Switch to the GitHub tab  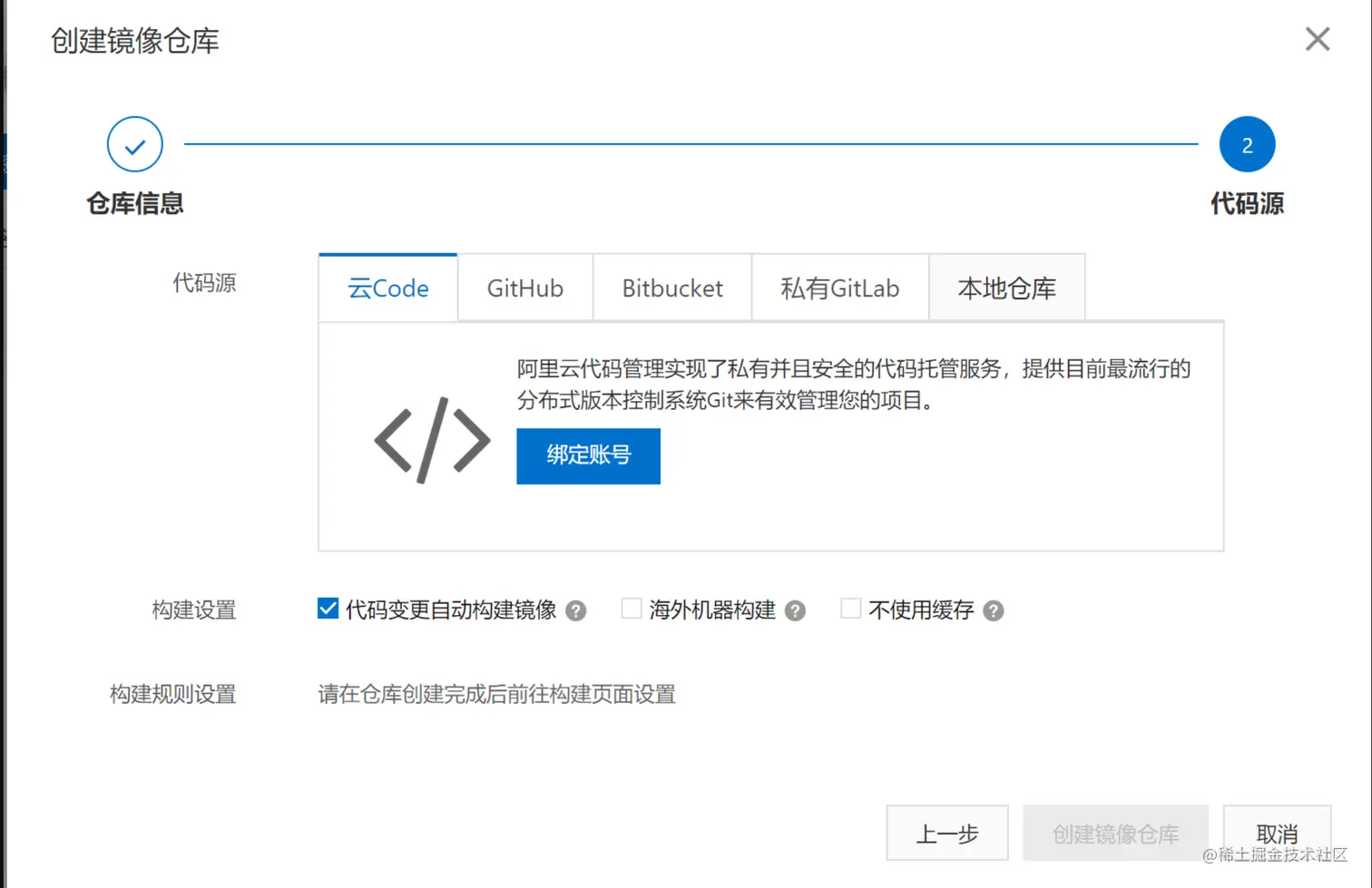click(525, 288)
